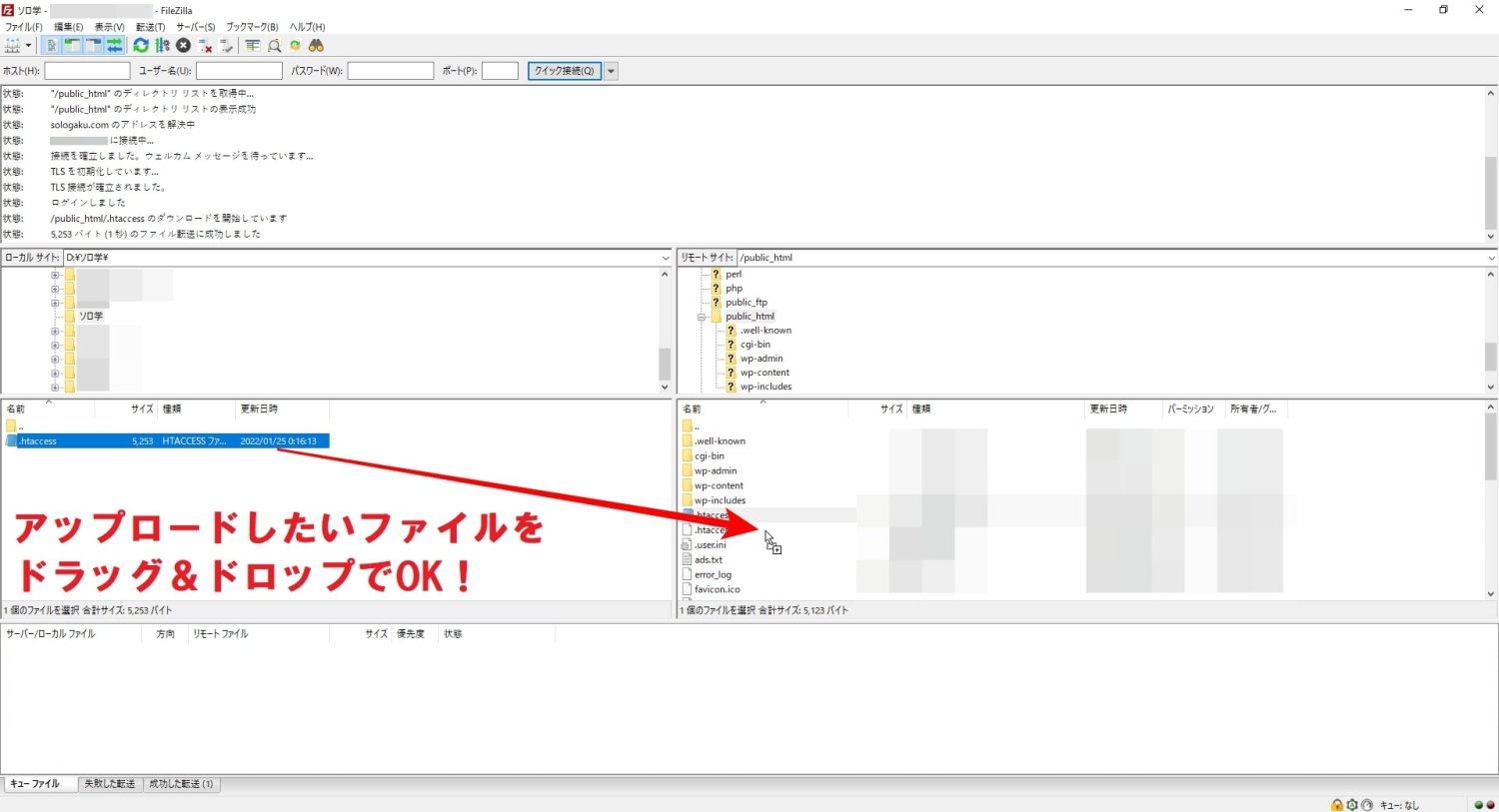
Task: Toggle the message log display
Action: coord(51,46)
